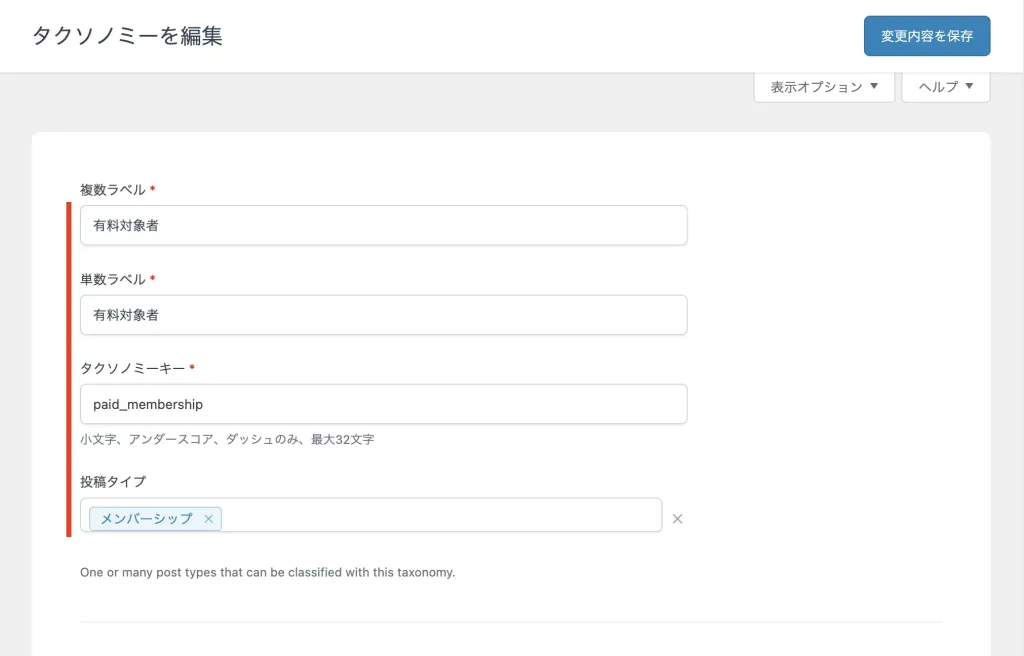Click the 単数ラベル field label

[x=112, y=279]
